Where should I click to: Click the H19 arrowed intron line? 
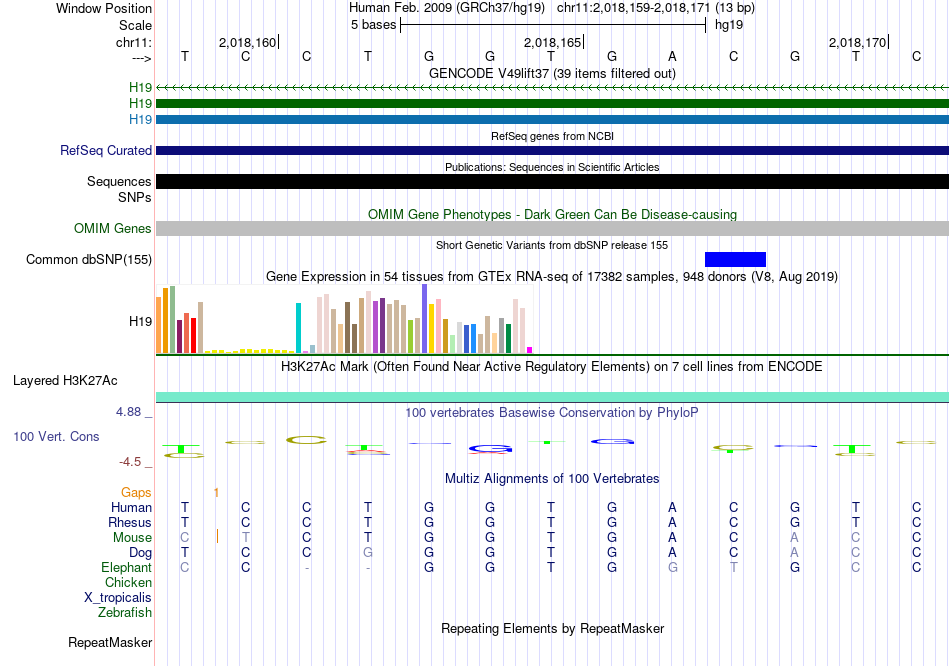point(552,88)
